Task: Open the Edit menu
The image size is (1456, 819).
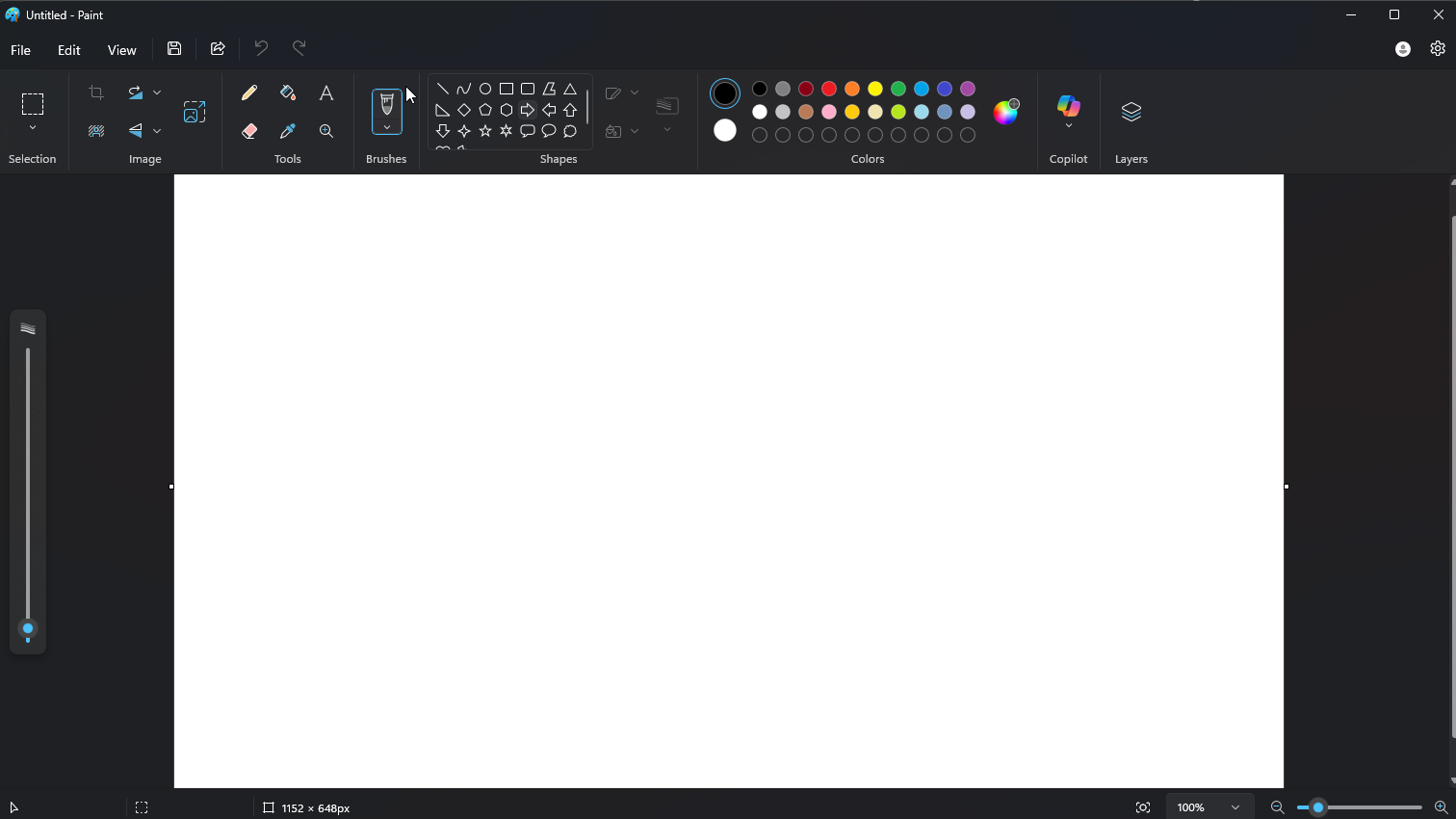Action: 69,50
